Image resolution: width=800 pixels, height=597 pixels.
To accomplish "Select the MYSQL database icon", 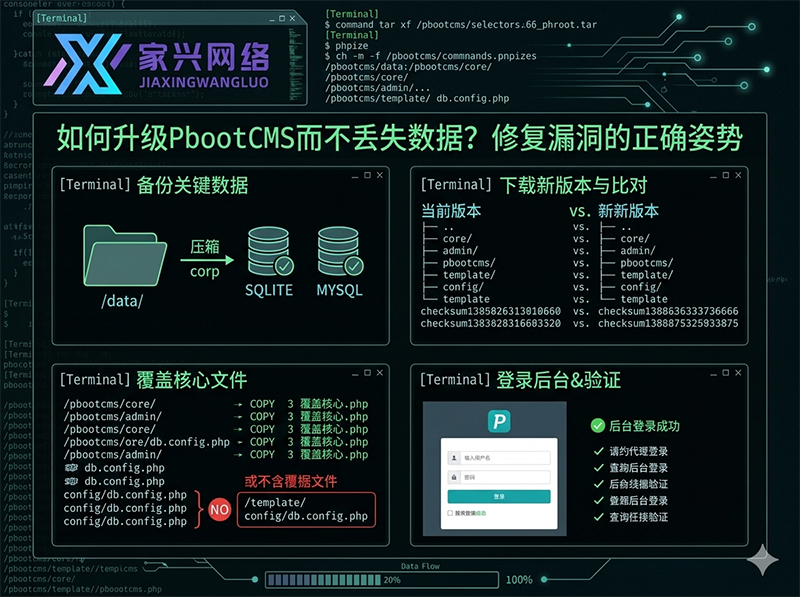I will [x=340, y=252].
